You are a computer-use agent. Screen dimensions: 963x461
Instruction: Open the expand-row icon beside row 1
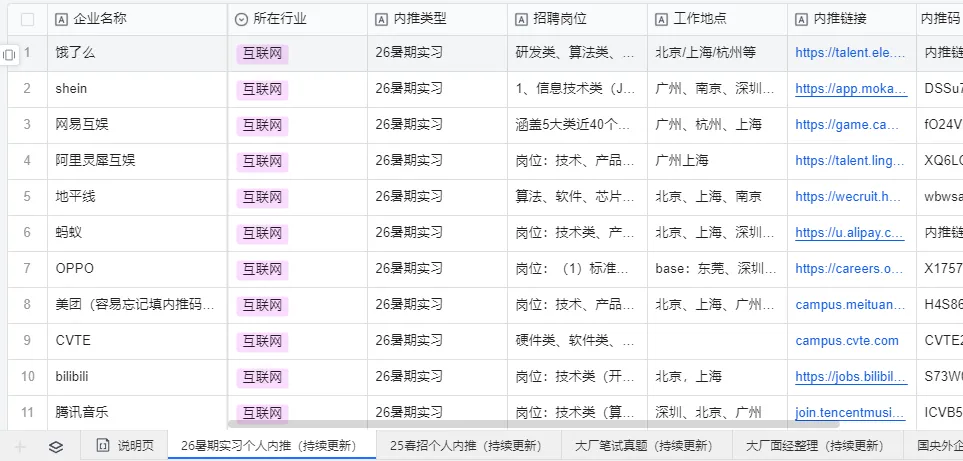(9, 54)
